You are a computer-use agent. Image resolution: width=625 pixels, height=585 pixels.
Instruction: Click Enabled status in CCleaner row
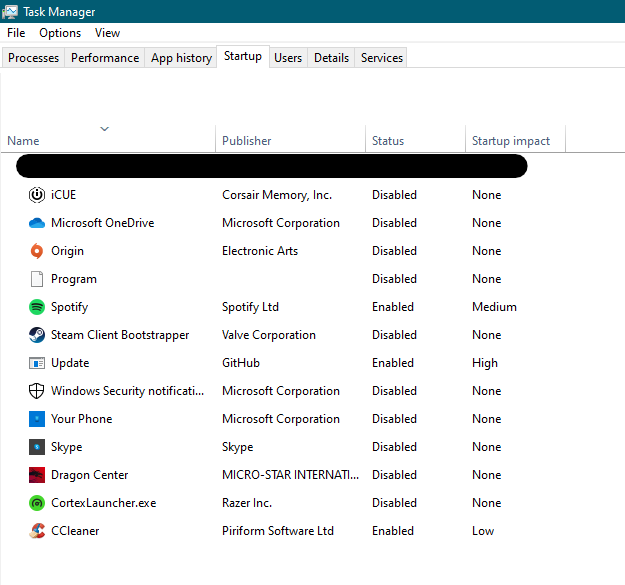click(x=393, y=531)
